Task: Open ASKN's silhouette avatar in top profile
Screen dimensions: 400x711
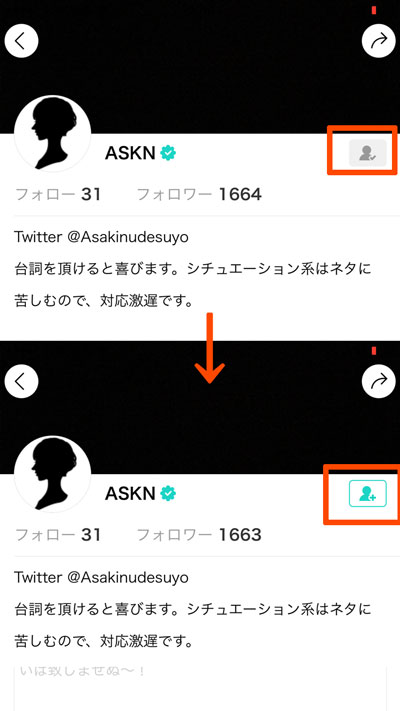Action: click(x=52, y=134)
